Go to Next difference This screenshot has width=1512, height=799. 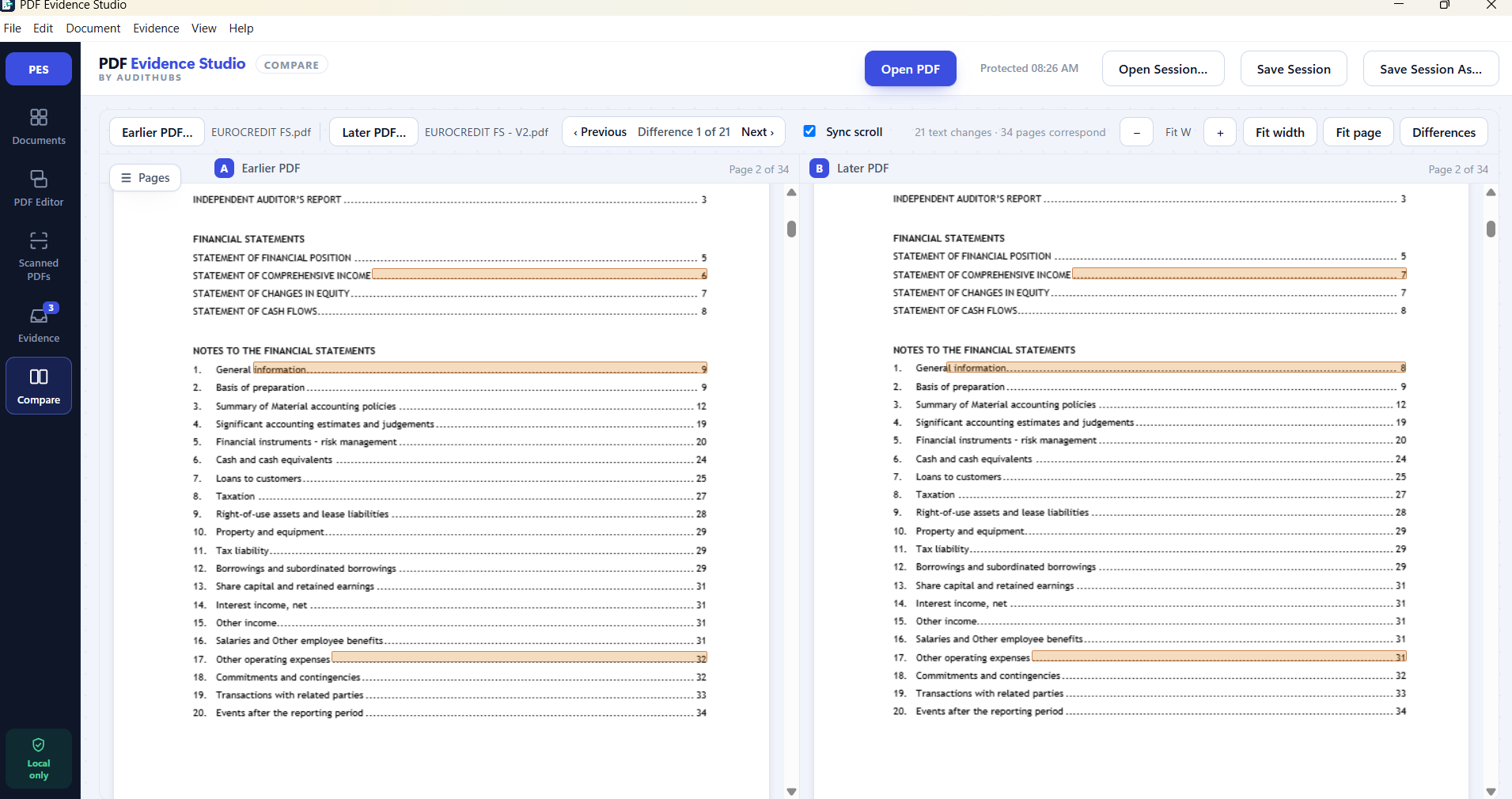point(757,132)
